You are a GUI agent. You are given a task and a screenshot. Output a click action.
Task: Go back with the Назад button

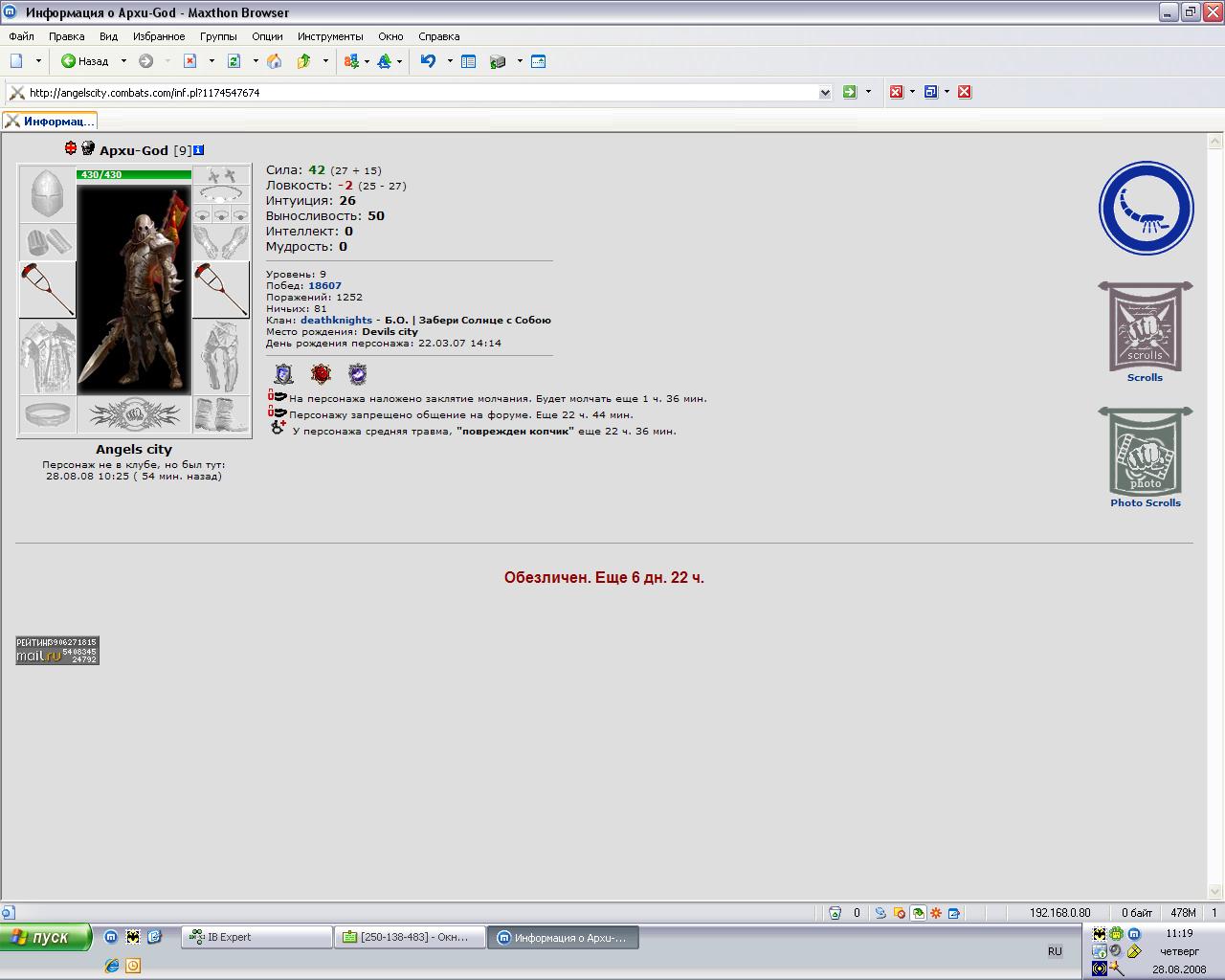click(85, 61)
